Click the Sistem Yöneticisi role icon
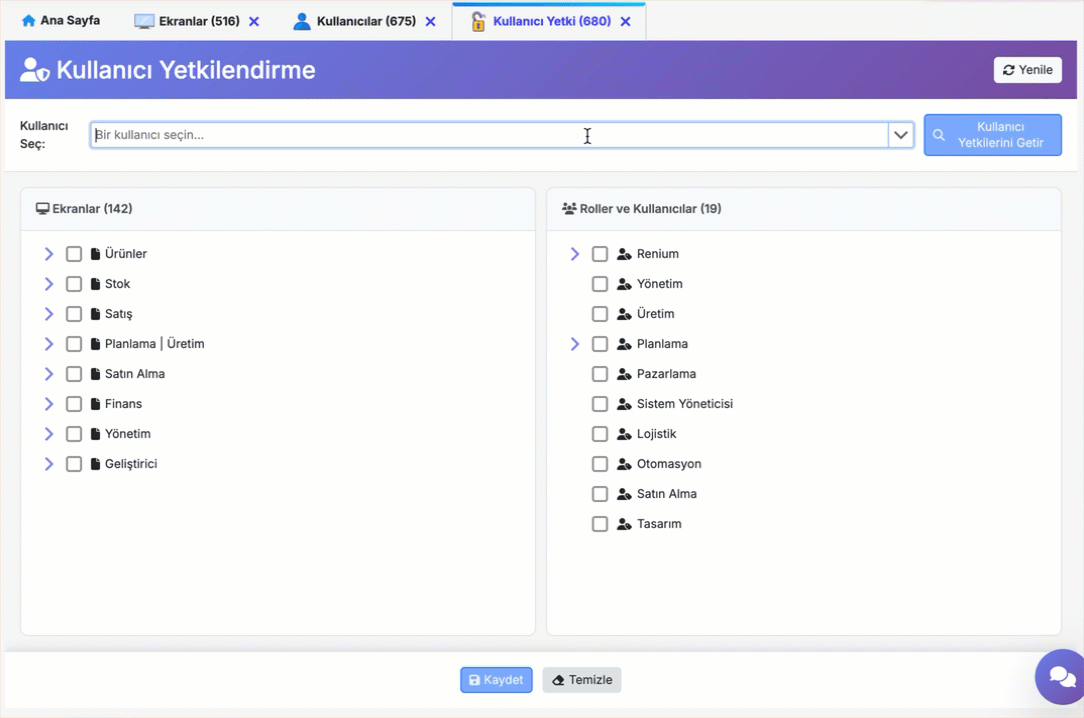1084x718 pixels. 624,404
